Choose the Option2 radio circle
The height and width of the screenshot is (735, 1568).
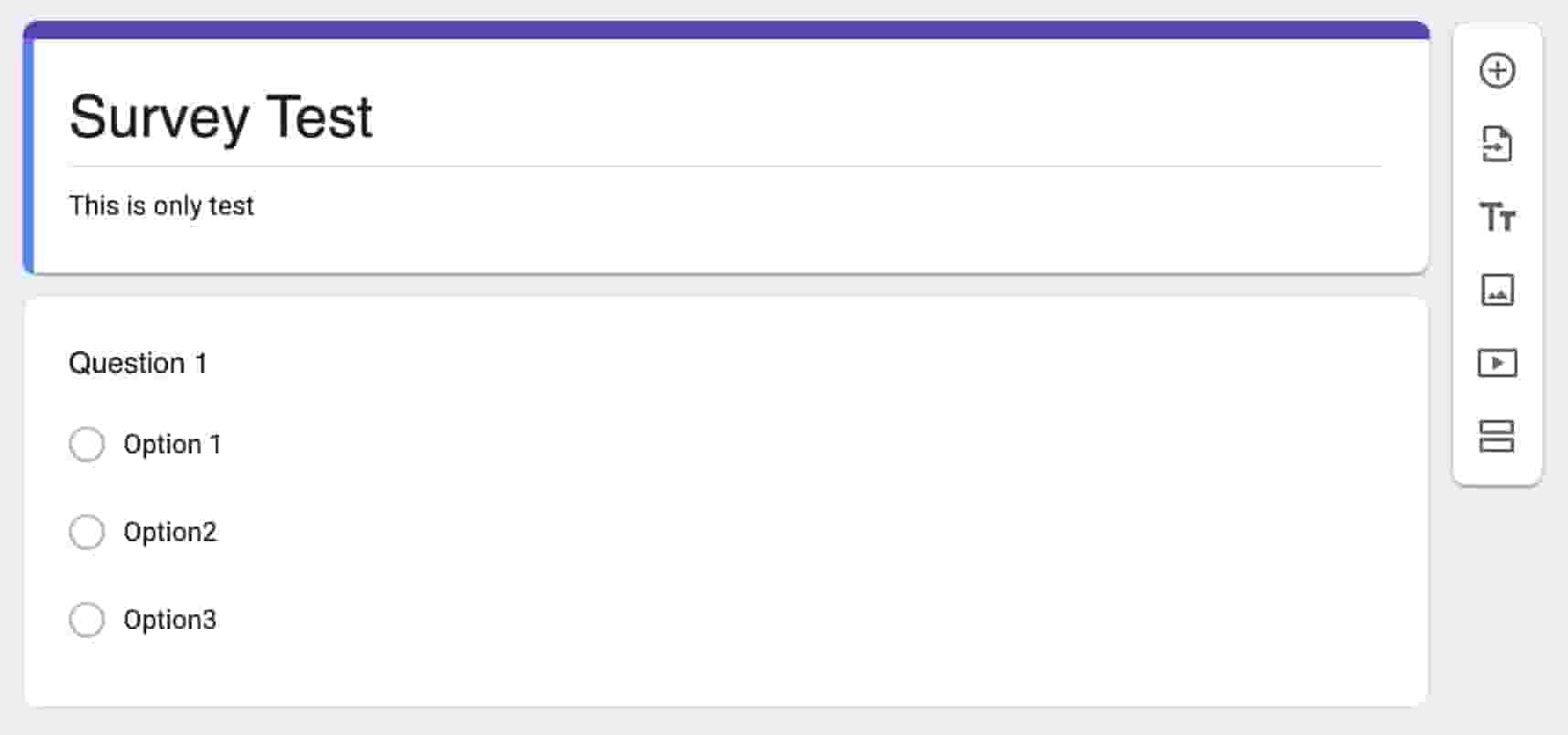pyautogui.click(x=87, y=532)
